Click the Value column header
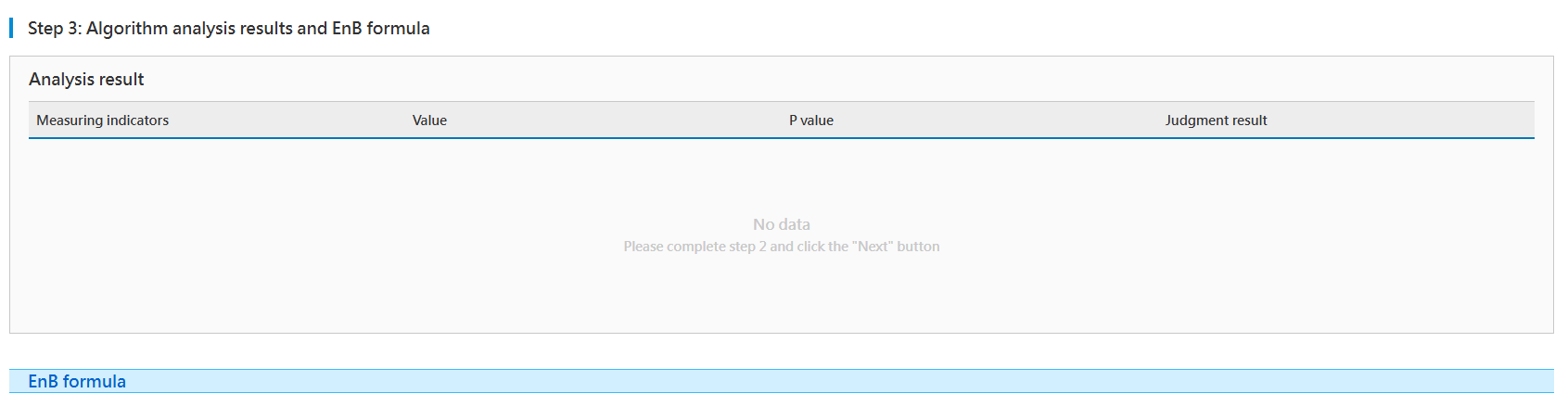This screenshot has width=1568, height=406. [429, 121]
